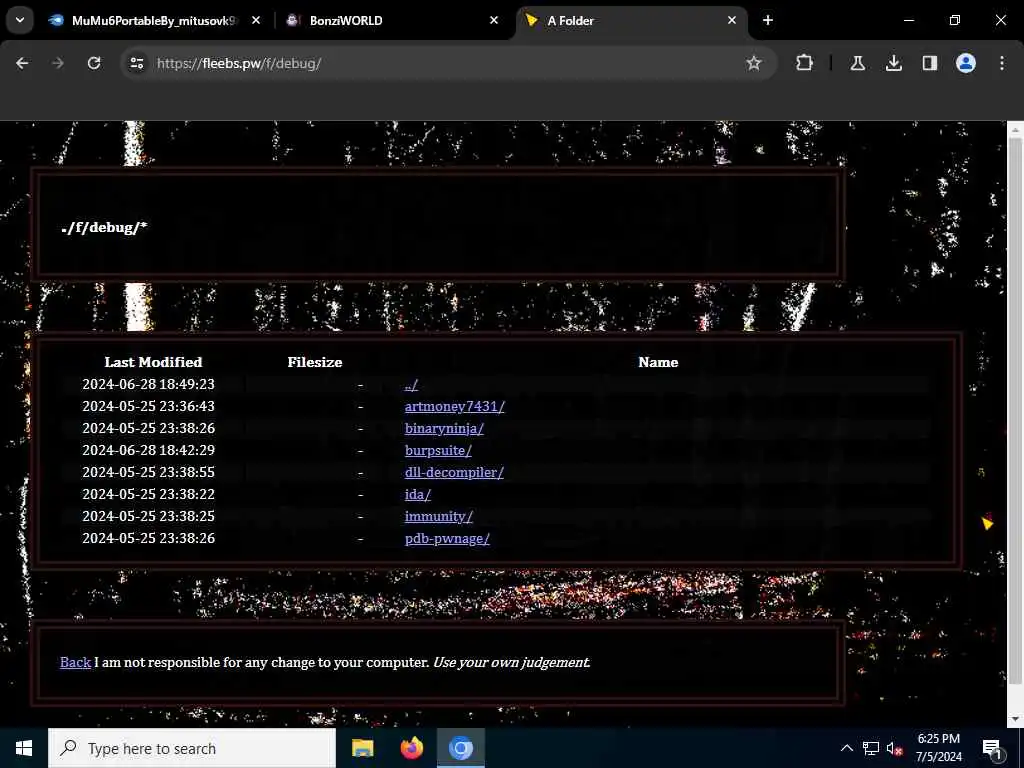Toggle the browser side panel
Screen dimensions: 1024x768
click(929, 63)
